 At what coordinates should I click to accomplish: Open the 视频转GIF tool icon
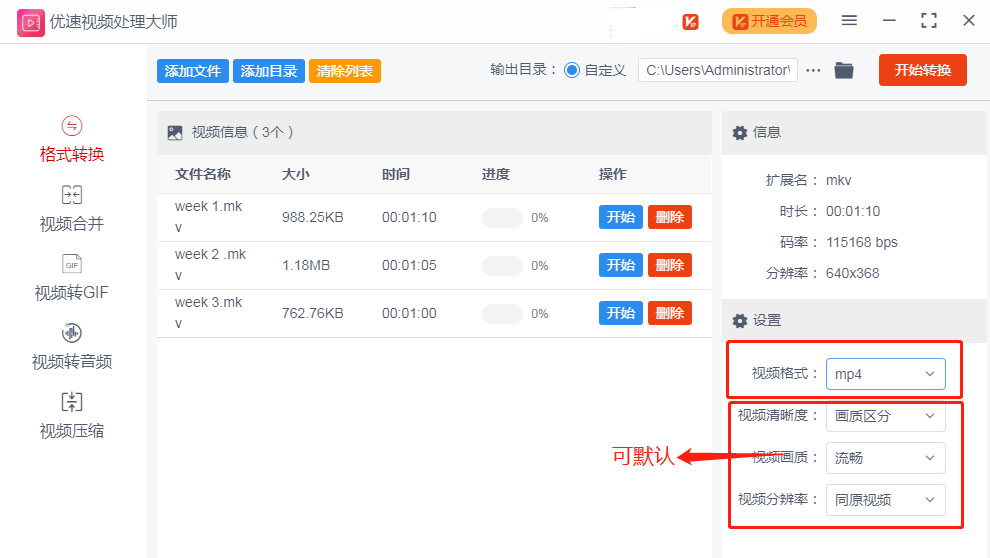click(x=72, y=264)
